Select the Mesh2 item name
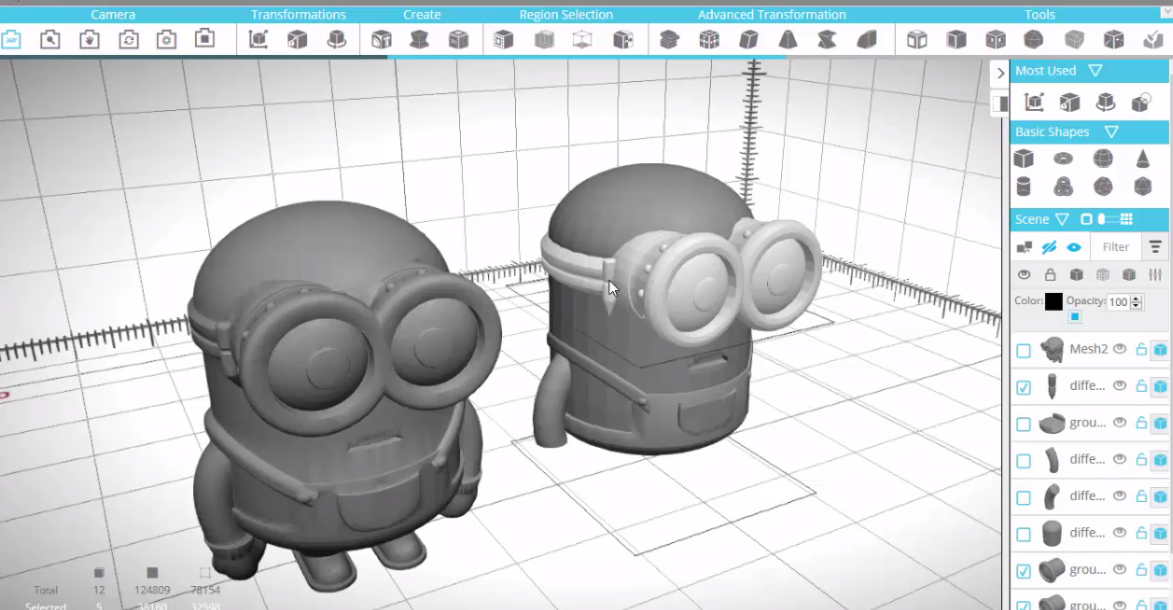This screenshot has width=1173, height=610. 1088,349
